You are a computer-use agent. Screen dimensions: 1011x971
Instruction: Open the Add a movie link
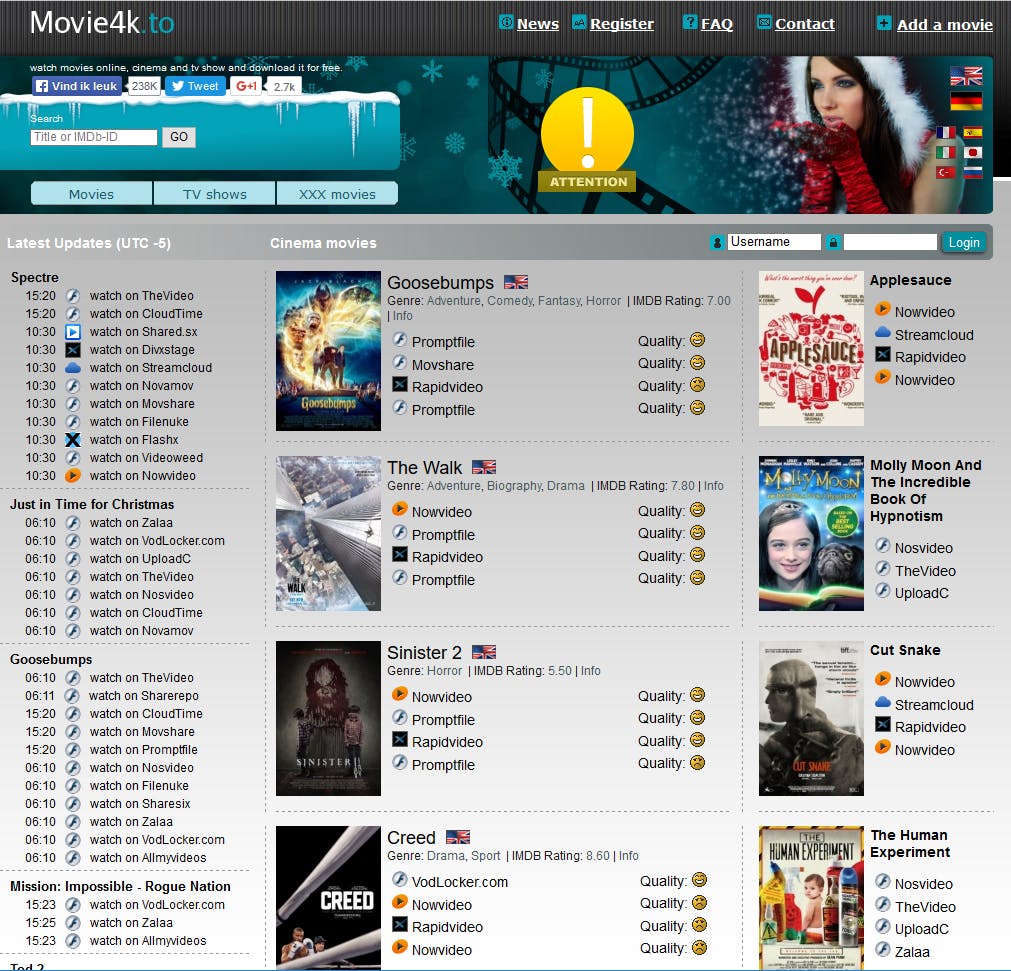coord(945,25)
